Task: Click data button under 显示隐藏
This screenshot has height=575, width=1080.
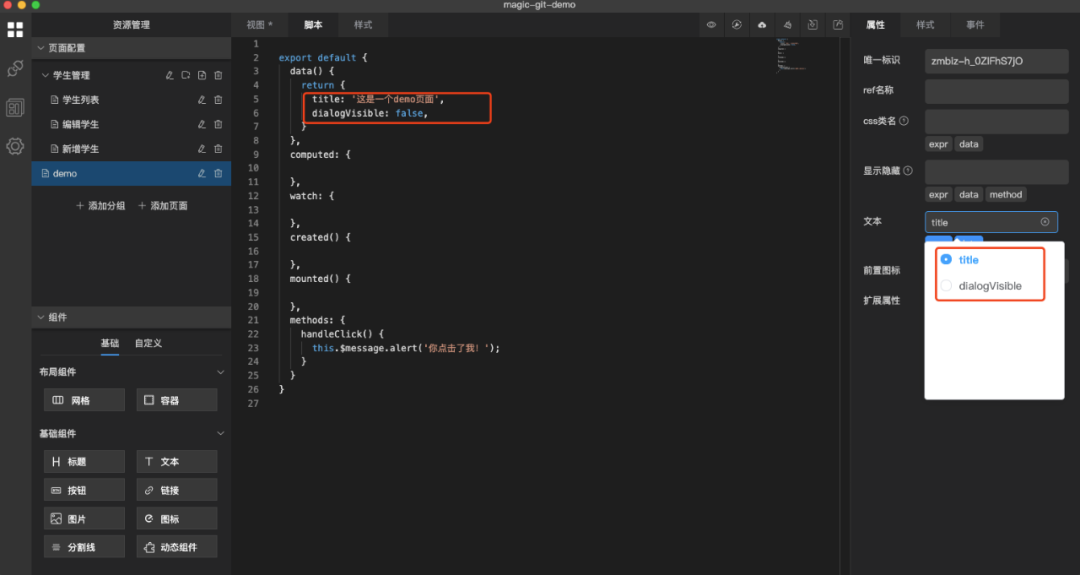Action: [968, 194]
